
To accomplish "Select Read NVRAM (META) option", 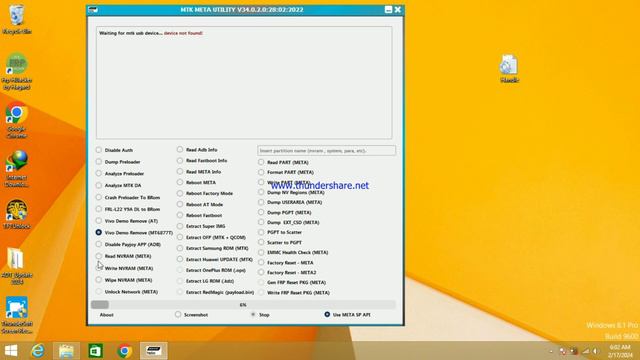I will click(x=124, y=256).
